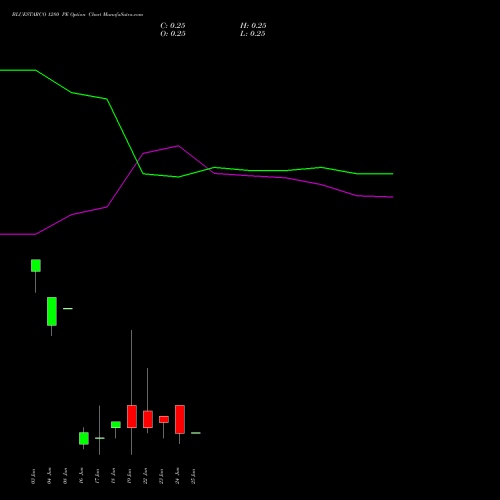This screenshot has width=500, height=500.
Task: Click the flat dash candle for 08 Jun
Action: pyautogui.click(x=68, y=309)
